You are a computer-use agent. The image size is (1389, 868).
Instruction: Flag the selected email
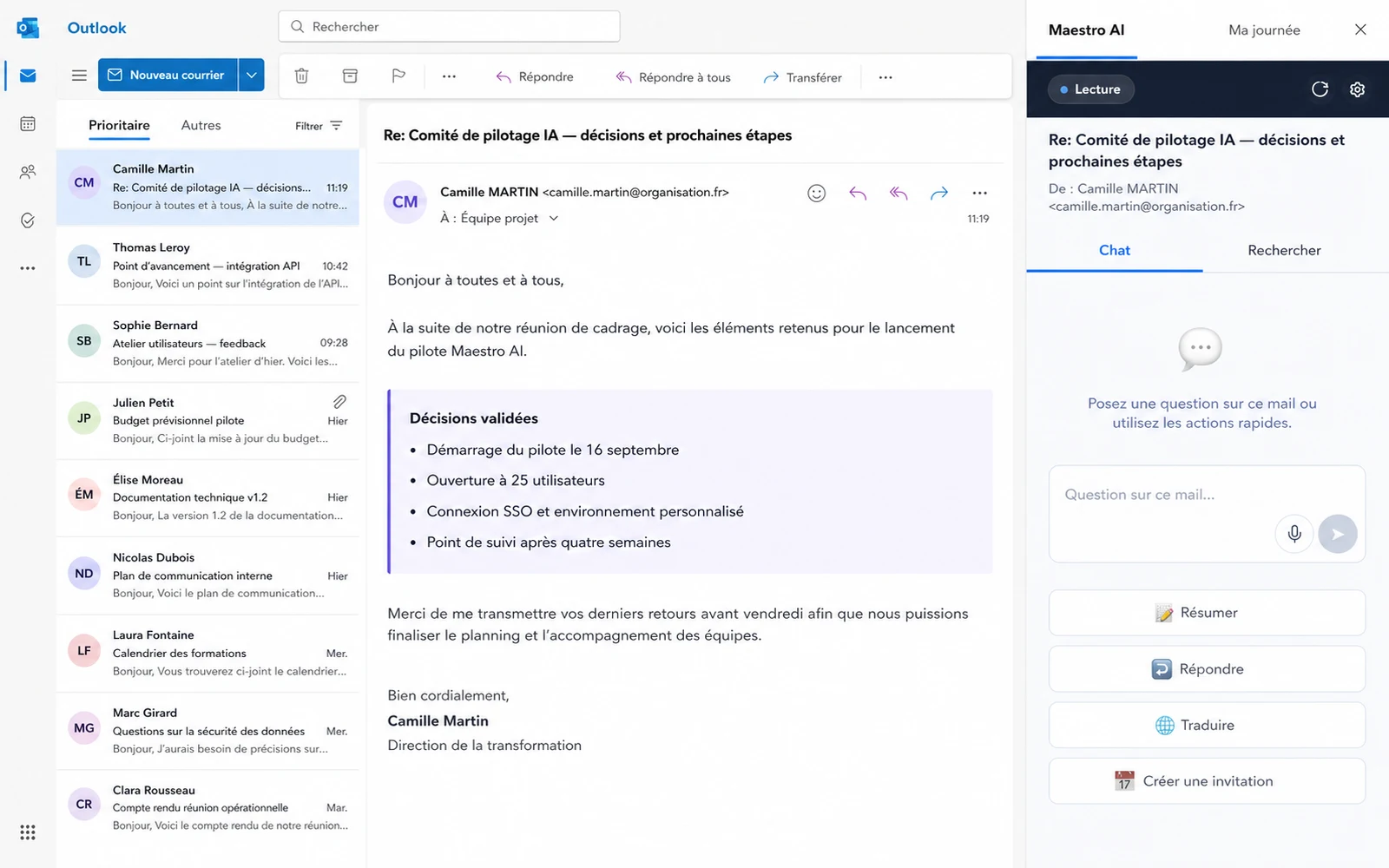398,76
